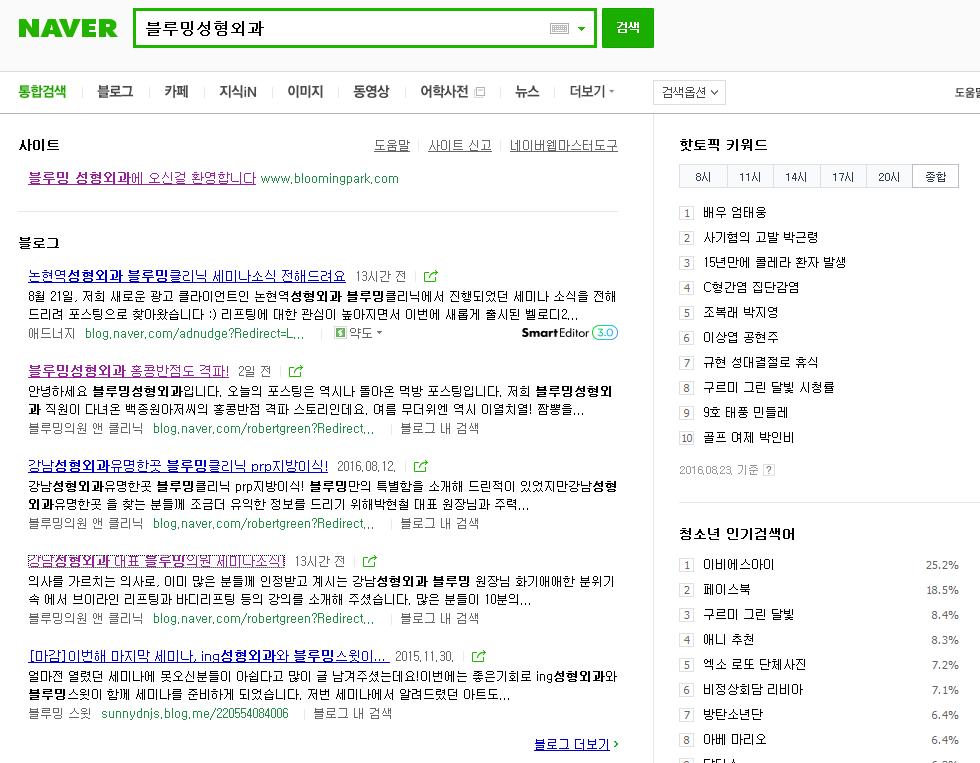
Task: Select the 11시 hot topic tab
Action: tap(750, 177)
